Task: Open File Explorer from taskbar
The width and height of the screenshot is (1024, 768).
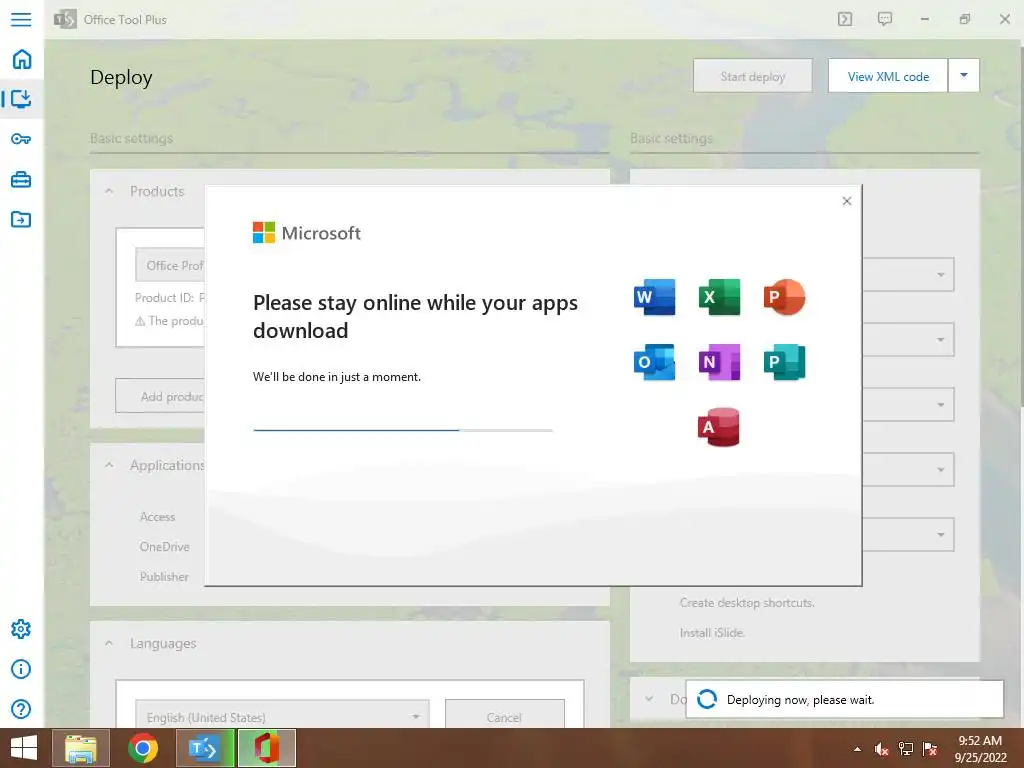Action: 80,748
